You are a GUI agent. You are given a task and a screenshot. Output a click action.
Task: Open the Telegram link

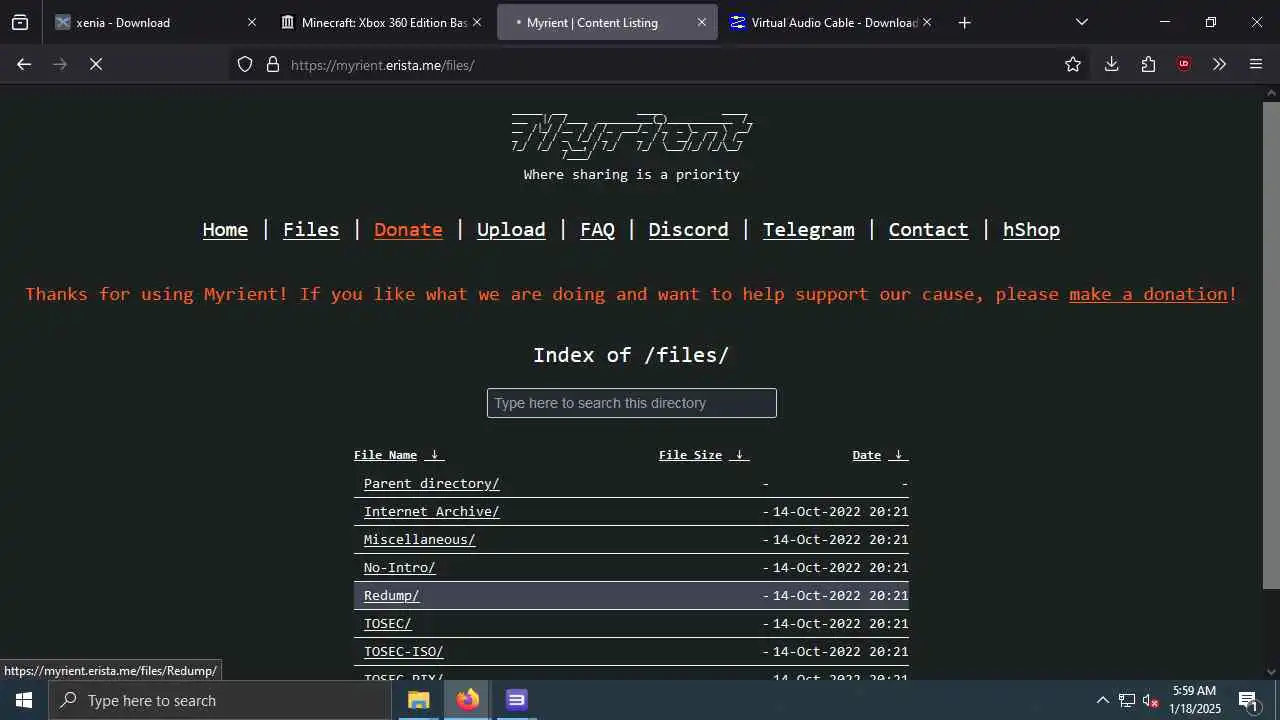pos(808,229)
